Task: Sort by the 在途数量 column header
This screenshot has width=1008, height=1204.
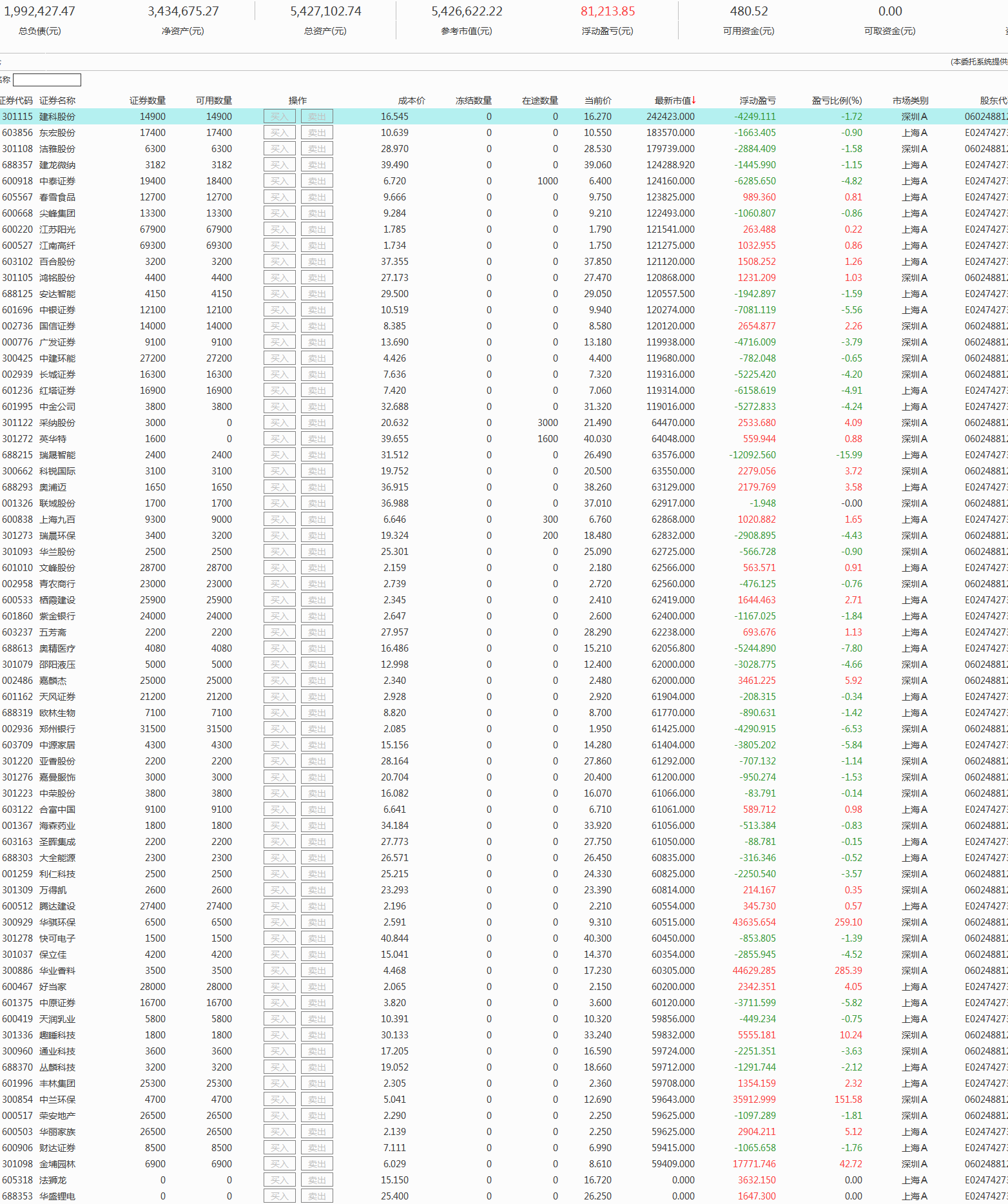Action: pyautogui.click(x=540, y=101)
